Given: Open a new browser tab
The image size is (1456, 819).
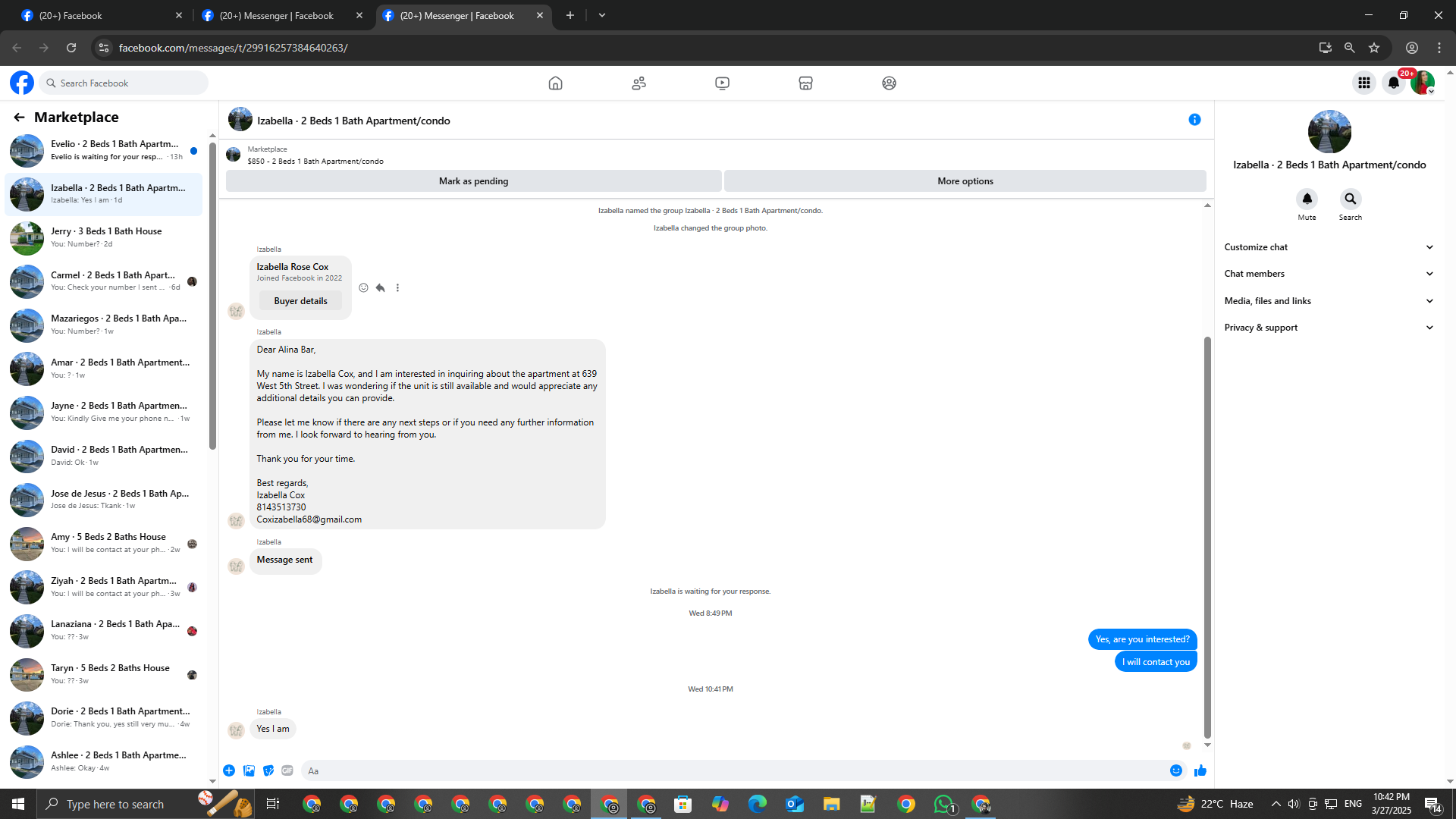Looking at the screenshot, I should tap(570, 15).
